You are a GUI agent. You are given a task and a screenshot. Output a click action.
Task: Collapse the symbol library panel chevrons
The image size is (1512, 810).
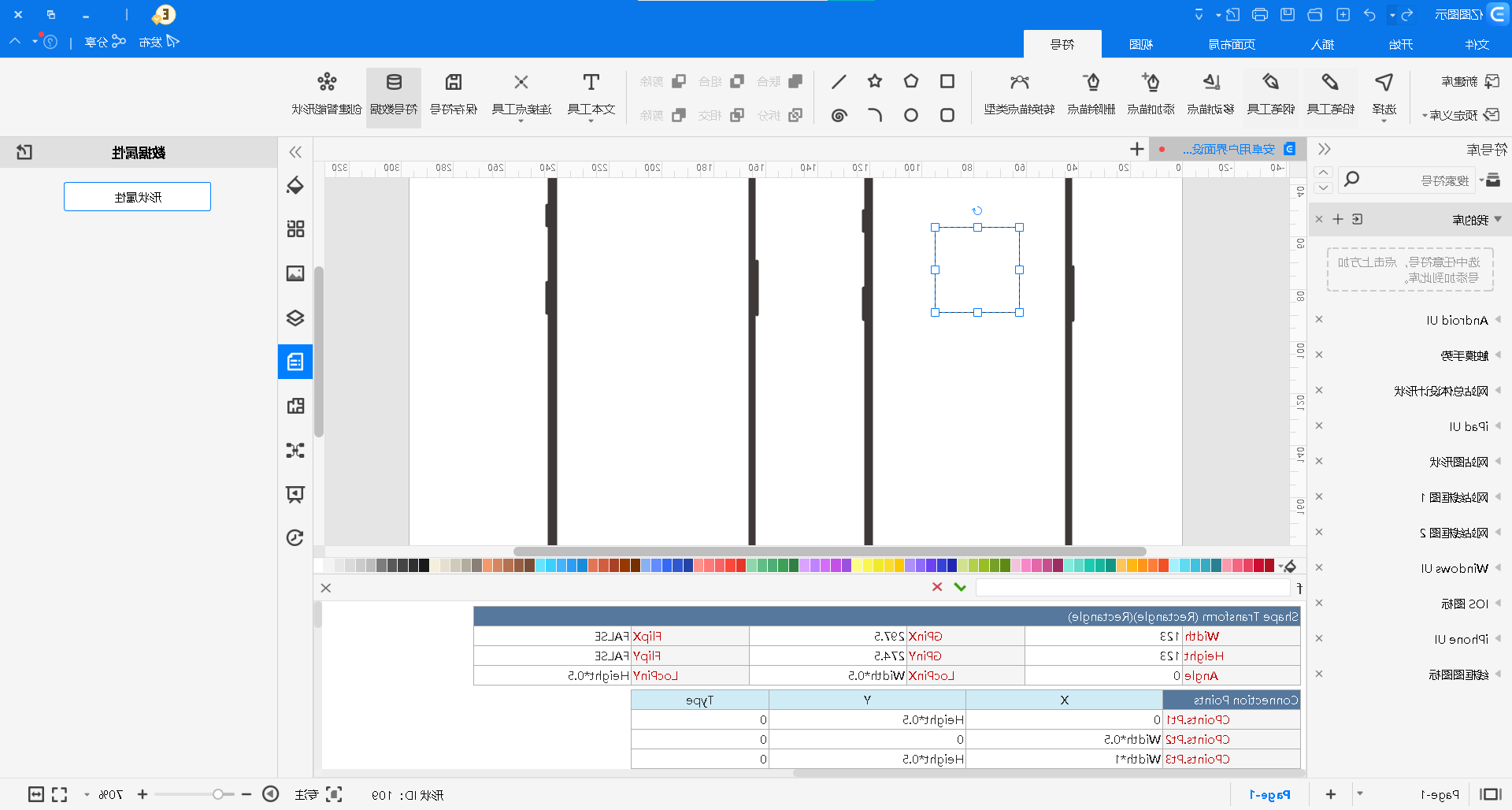(1325, 149)
